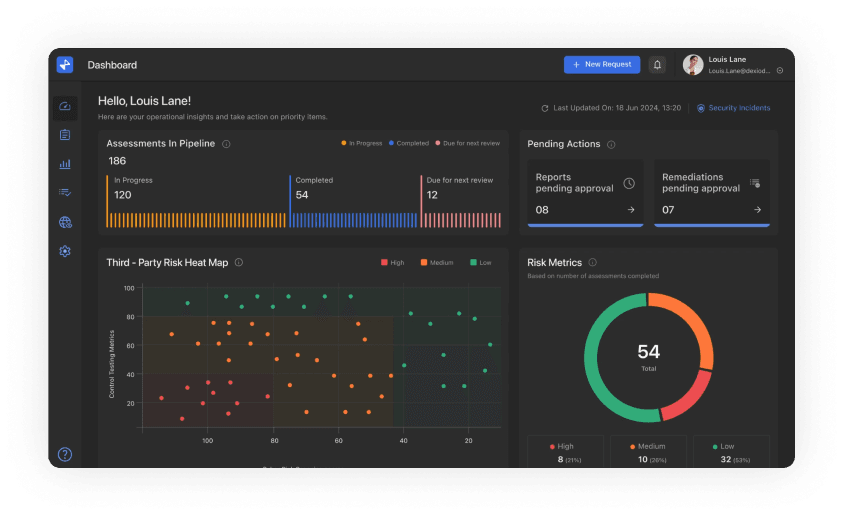Image resolution: width=843 pixels, height=516 pixels.
Task: Open the Security Incidents link
Action: 733,108
